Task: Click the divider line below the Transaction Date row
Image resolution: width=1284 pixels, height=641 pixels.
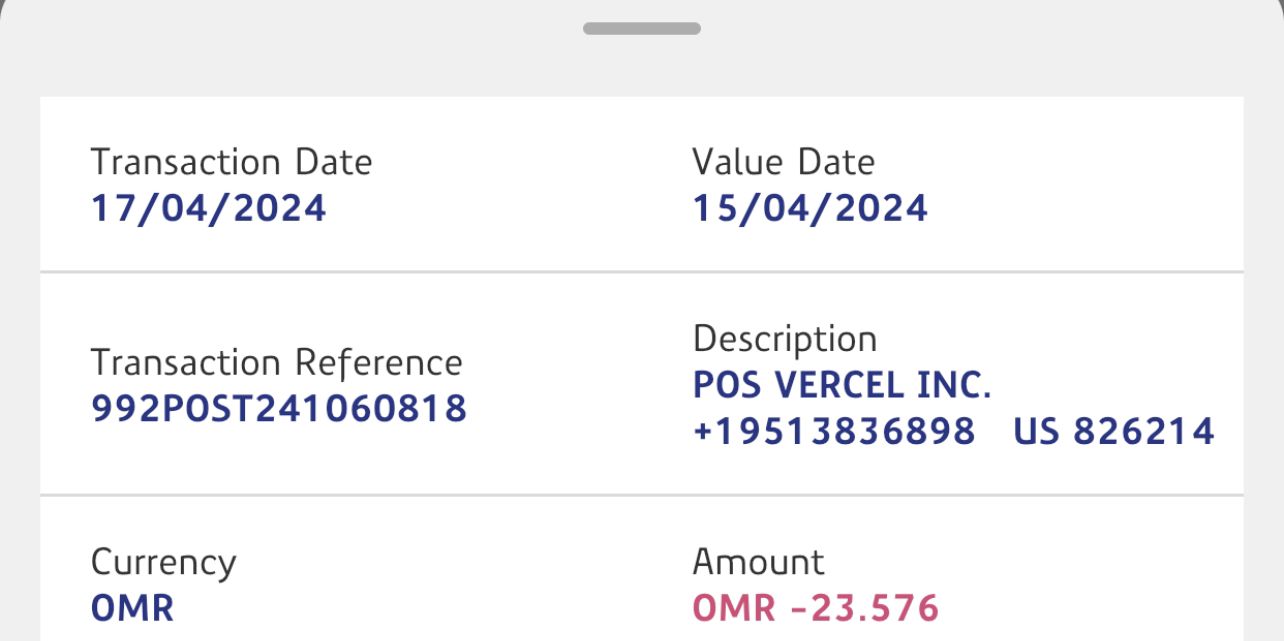Action: pyautogui.click(x=641, y=271)
